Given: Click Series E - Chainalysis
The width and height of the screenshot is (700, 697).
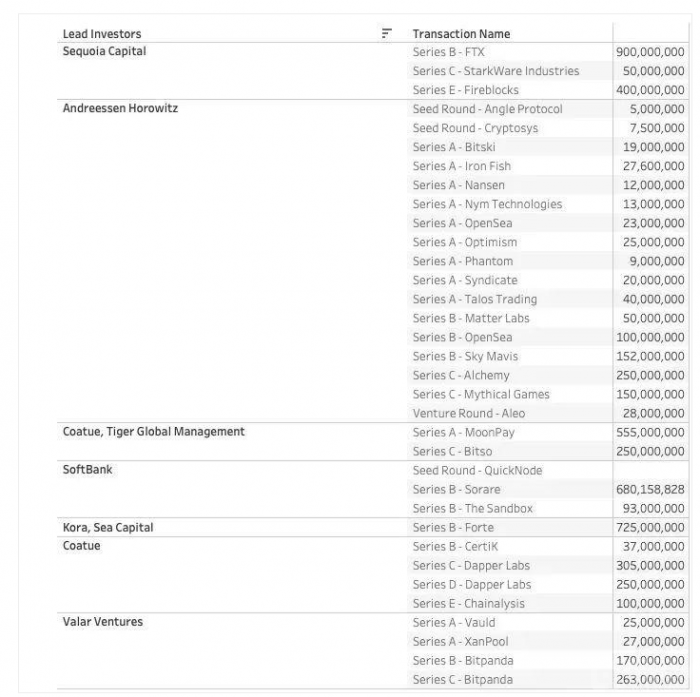Looking at the screenshot, I should 468,604.
